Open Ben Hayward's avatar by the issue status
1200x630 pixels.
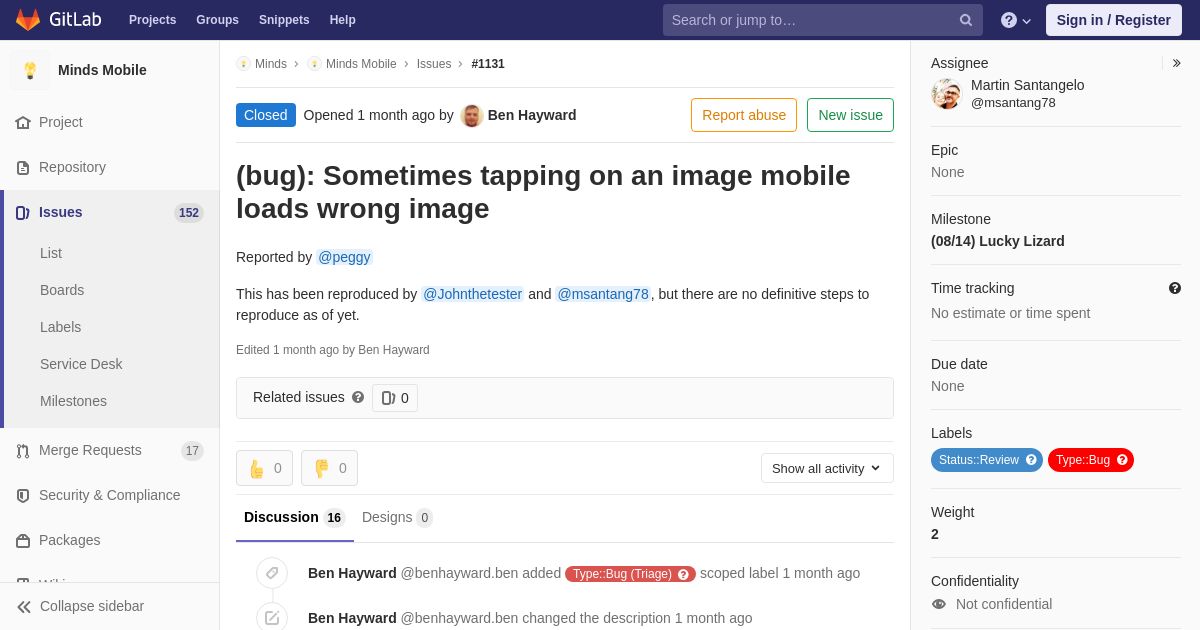pos(472,115)
